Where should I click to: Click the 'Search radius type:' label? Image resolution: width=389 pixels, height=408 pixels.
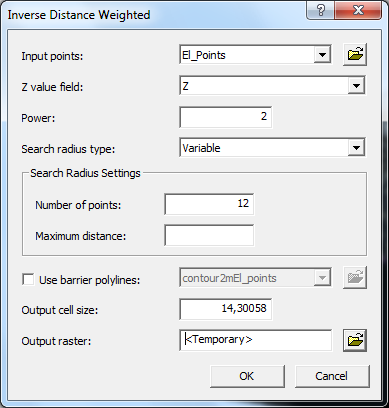click(x=68, y=149)
